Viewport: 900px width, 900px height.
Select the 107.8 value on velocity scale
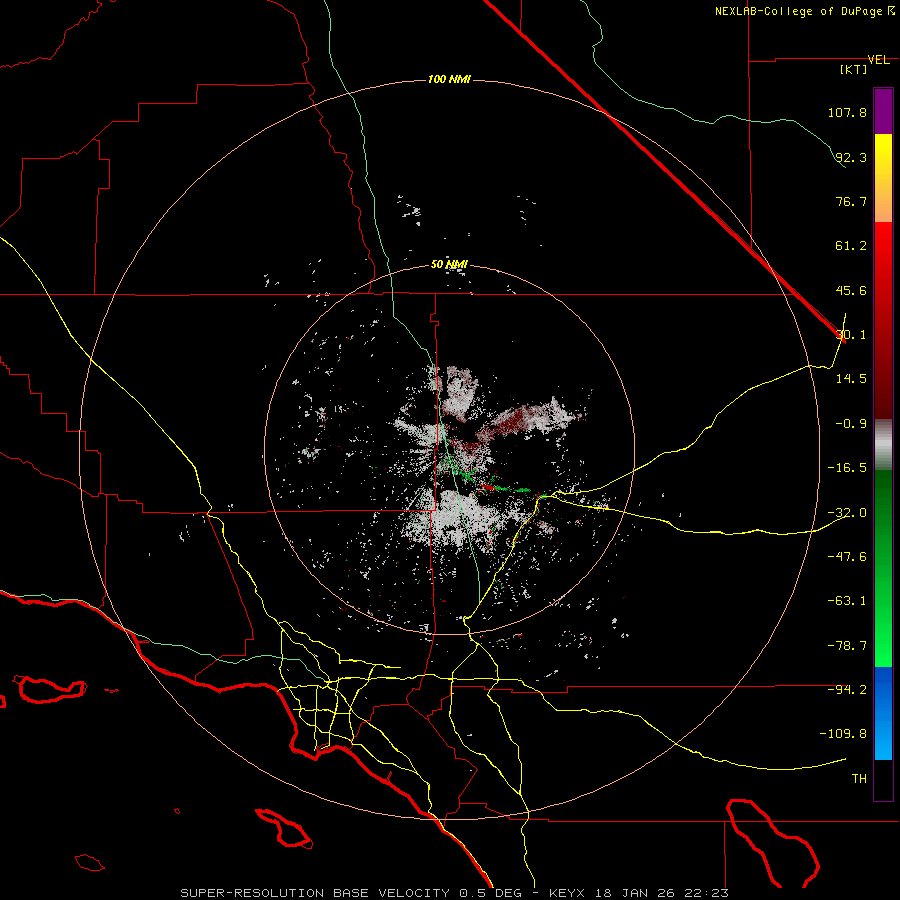pos(847,112)
